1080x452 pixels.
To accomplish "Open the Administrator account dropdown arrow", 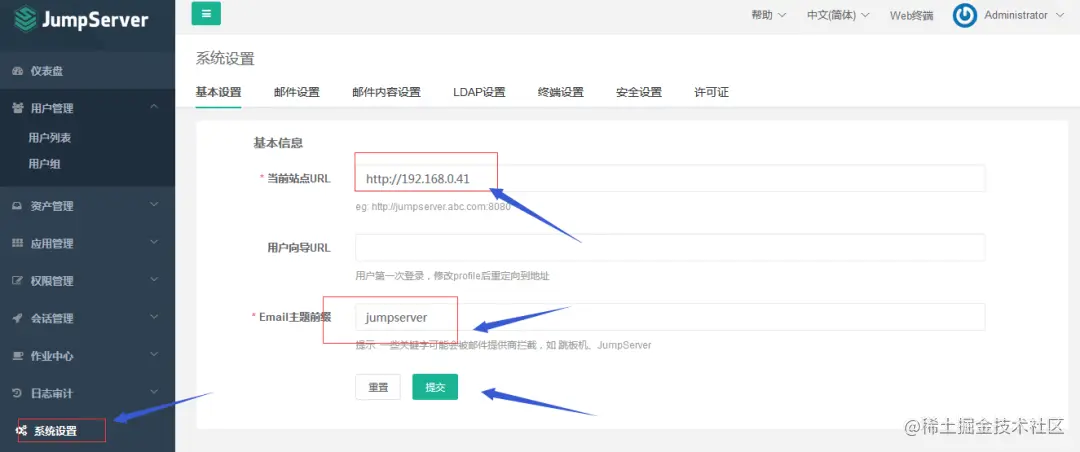I will click(1059, 15).
